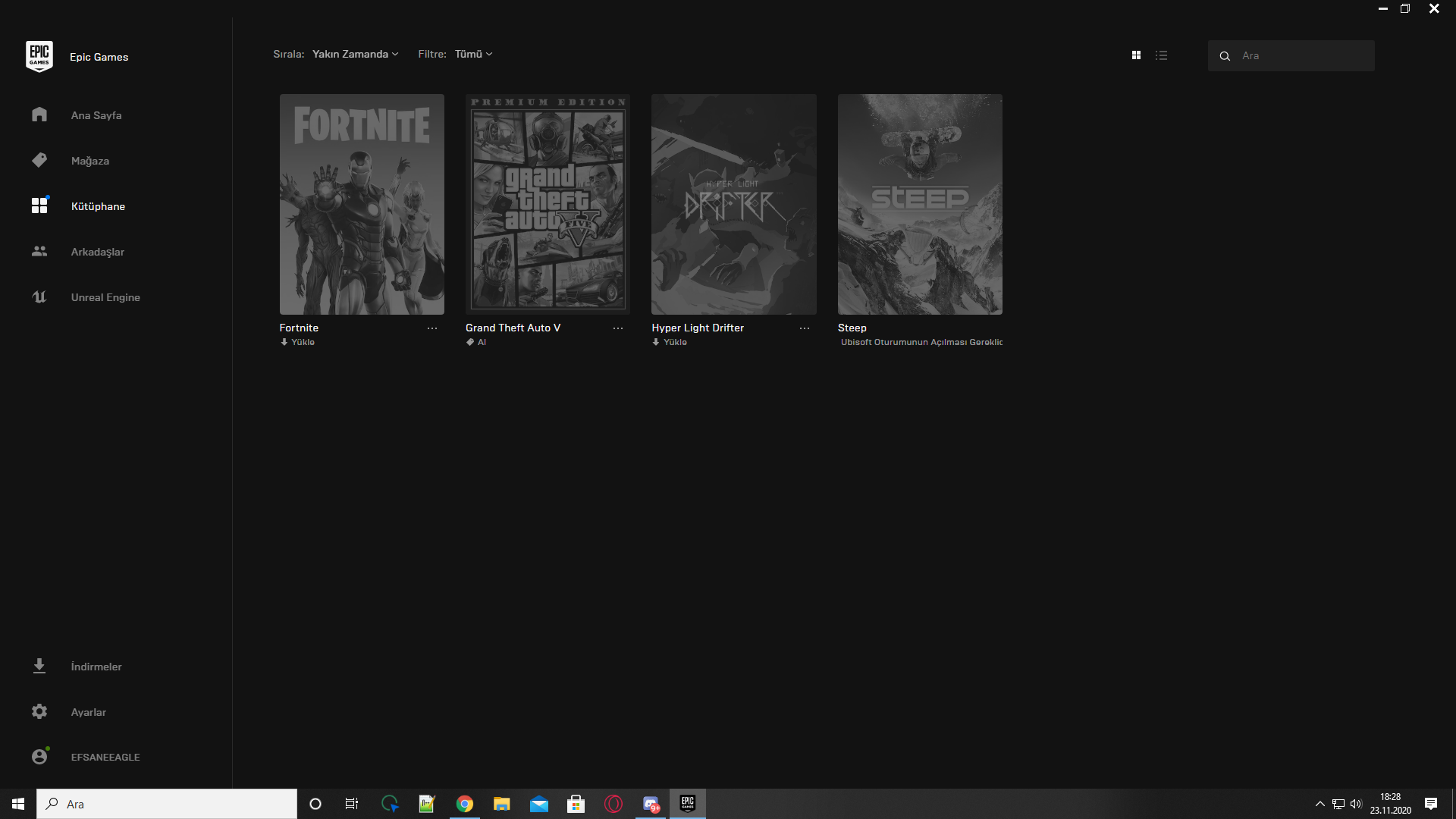Click Ubisoft login required text under Steep

click(921, 342)
